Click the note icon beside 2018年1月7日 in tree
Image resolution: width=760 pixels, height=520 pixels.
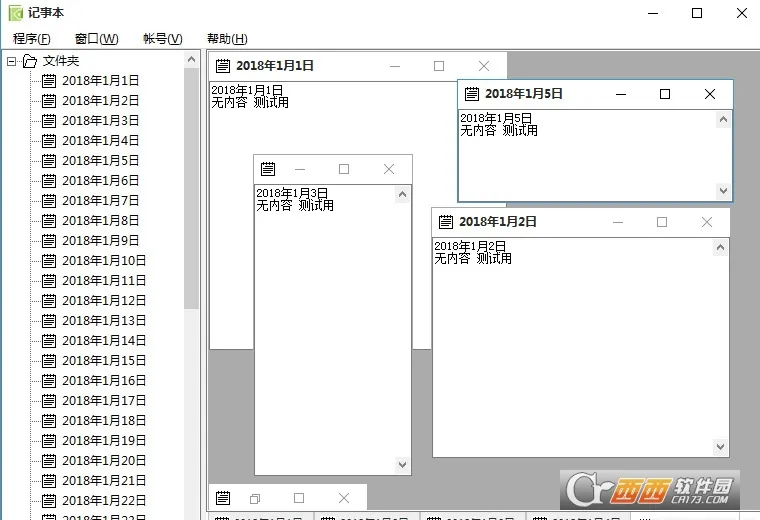pos(48,201)
